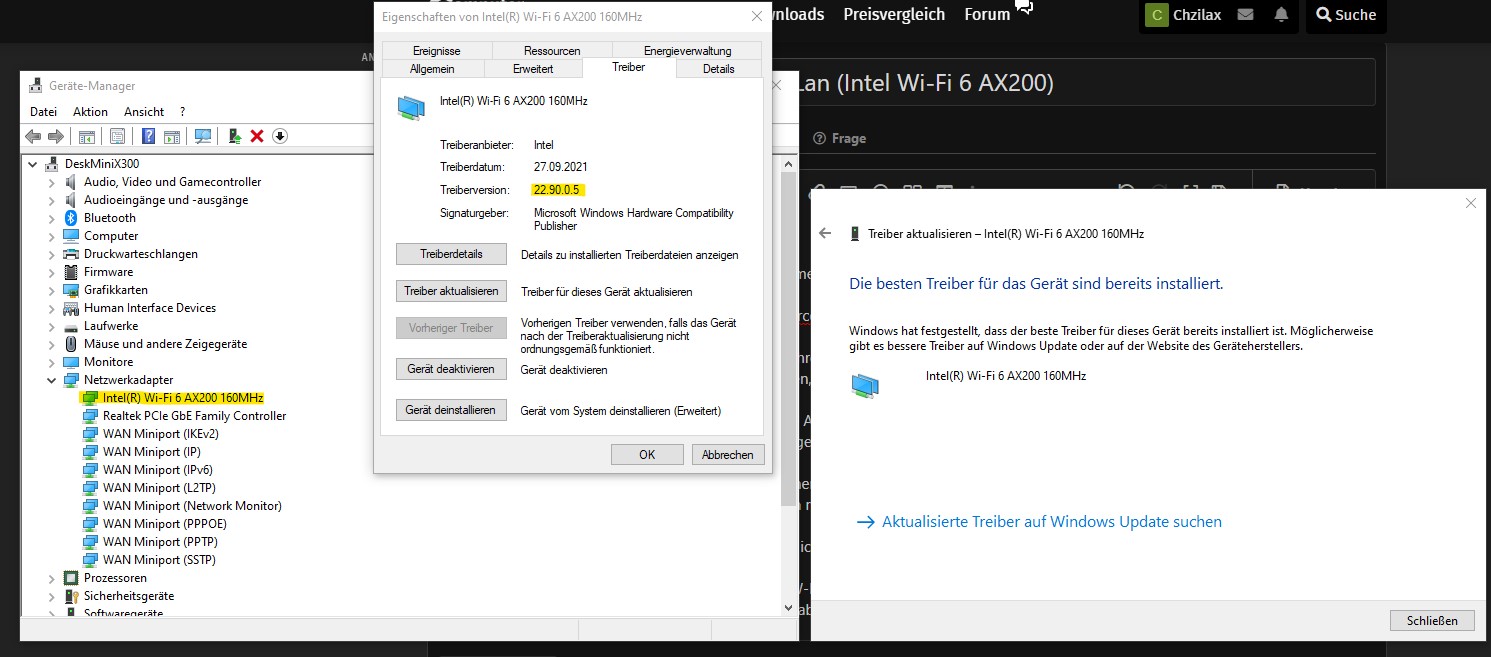Open Preisvergleich in website header
Screen dimensions: 1491x657
[x=894, y=15]
